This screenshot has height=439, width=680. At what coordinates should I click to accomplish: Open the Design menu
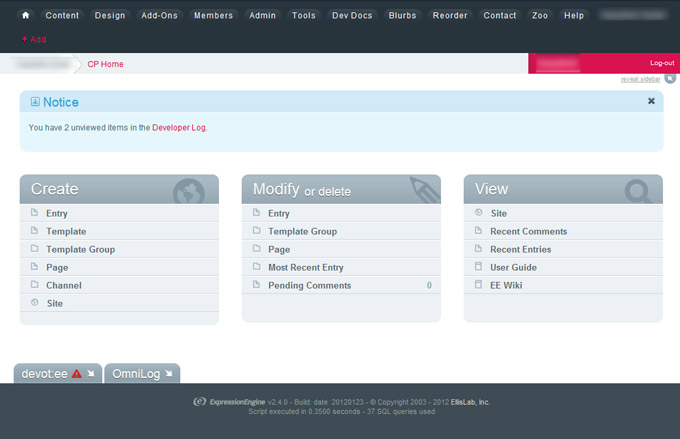tap(110, 16)
